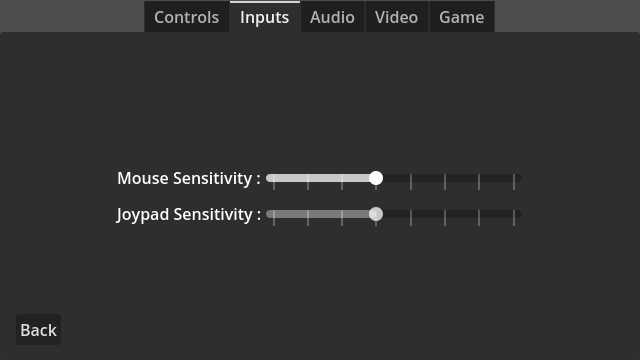Select the Inputs tab

[x=264, y=17]
